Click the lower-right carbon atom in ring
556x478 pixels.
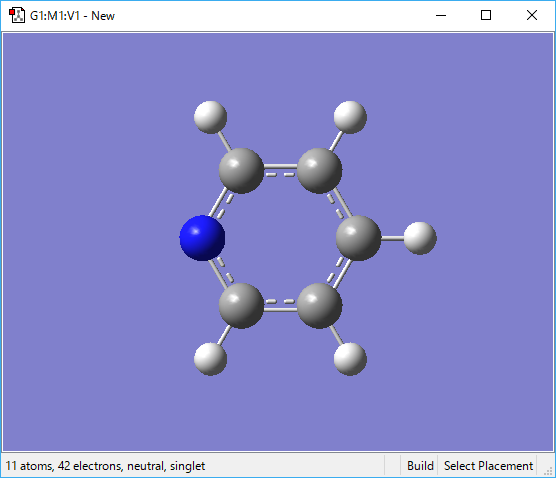coord(319,306)
